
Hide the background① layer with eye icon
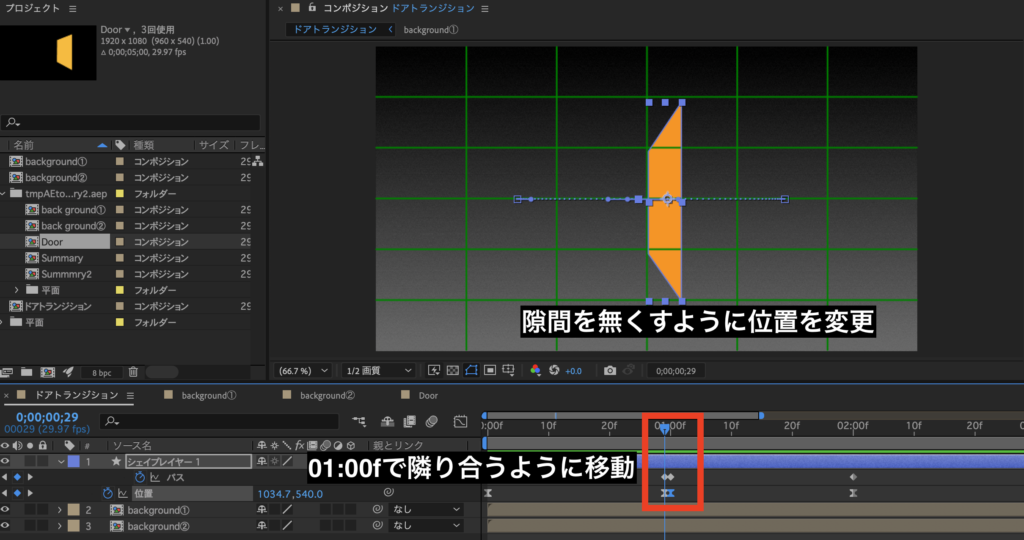pos(7,510)
